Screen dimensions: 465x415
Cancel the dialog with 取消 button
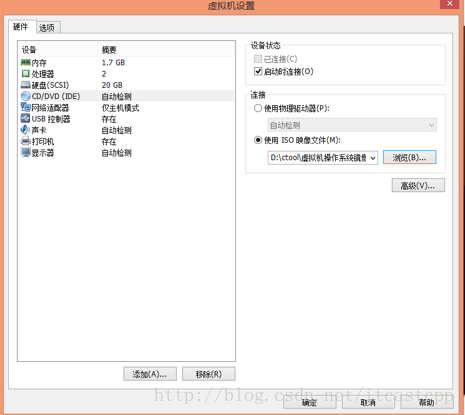tap(368, 402)
